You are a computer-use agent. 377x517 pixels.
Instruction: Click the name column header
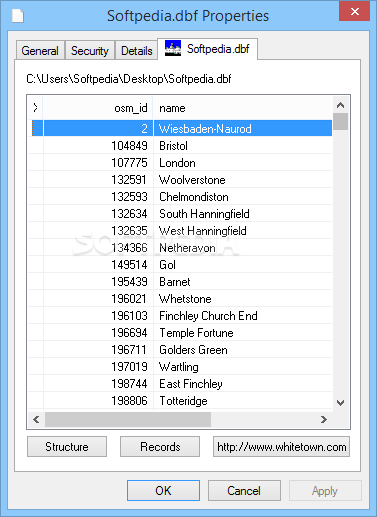coord(243,108)
